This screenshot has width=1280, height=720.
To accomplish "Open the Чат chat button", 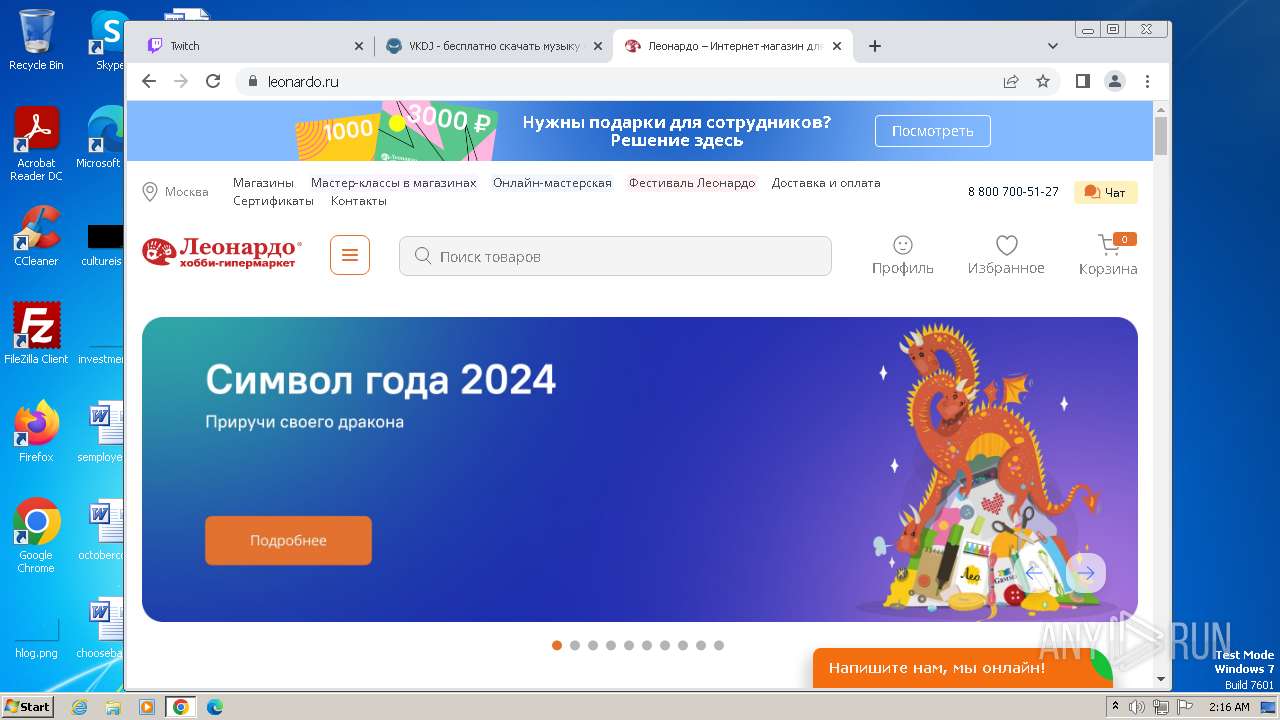I will 1105,192.
